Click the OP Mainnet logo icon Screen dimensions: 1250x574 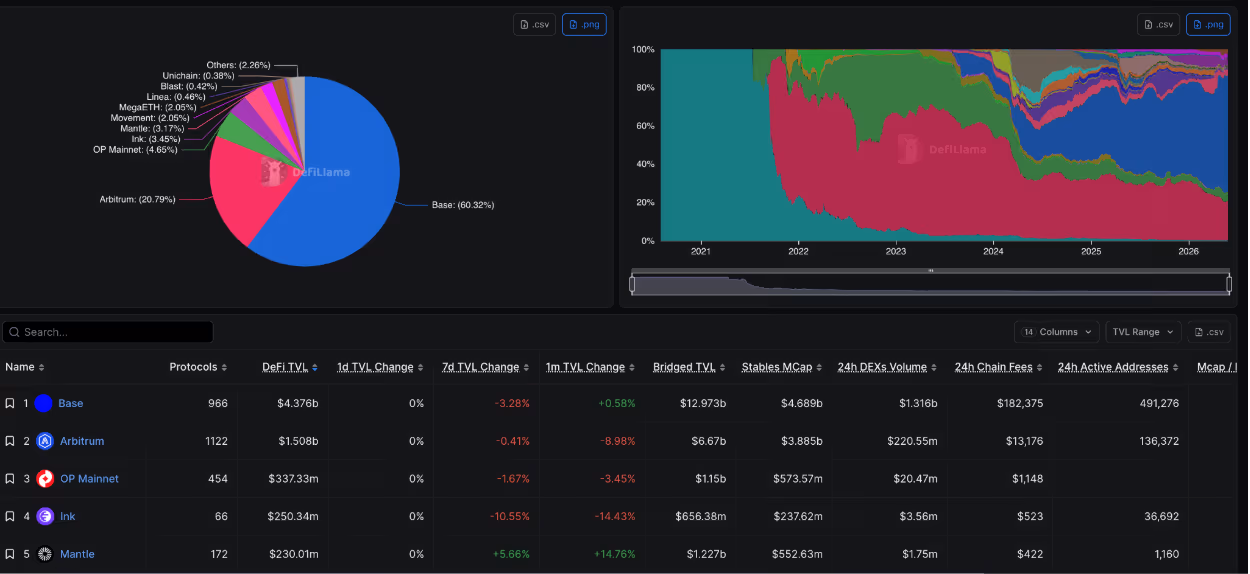click(44, 479)
